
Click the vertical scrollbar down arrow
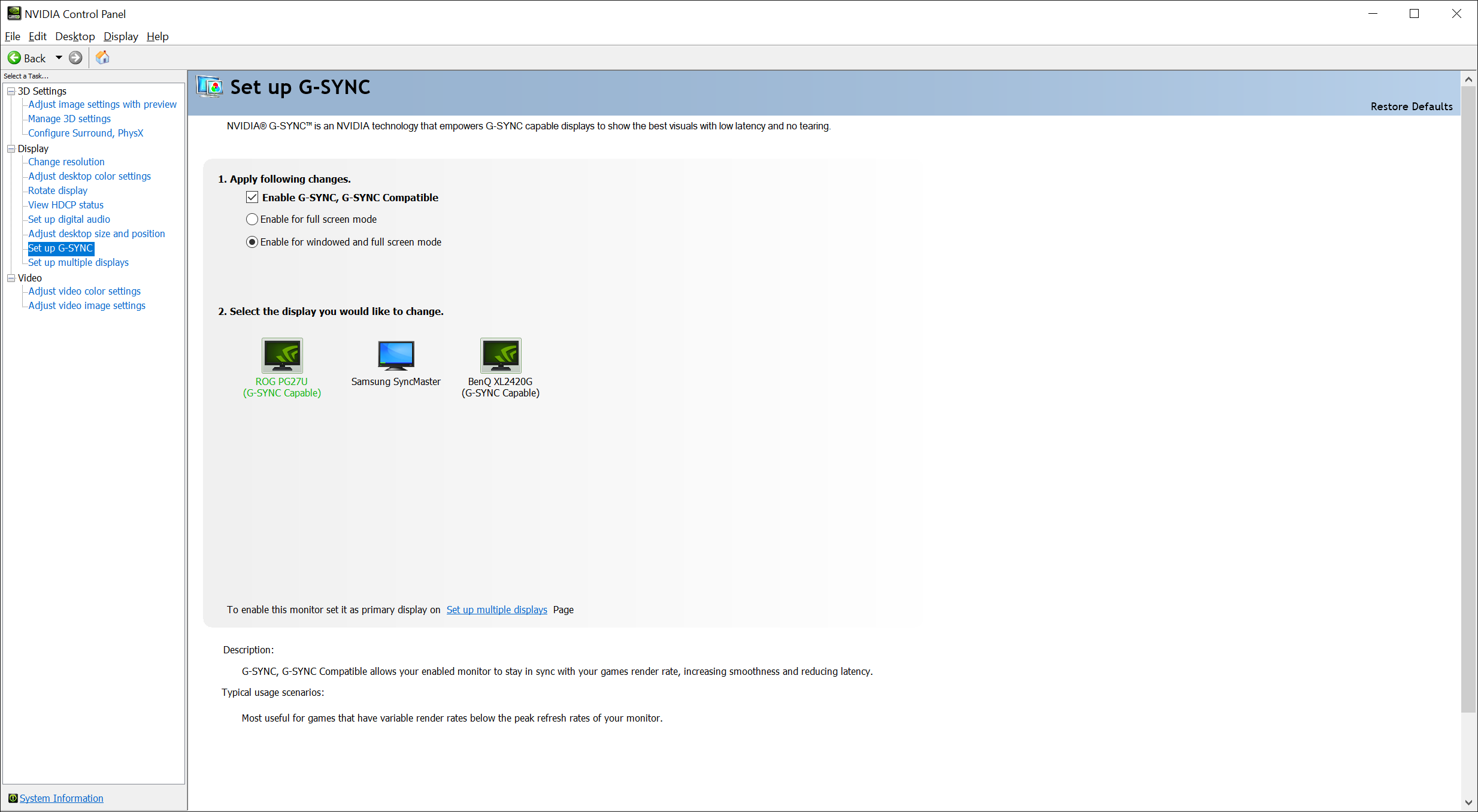click(x=1468, y=802)
